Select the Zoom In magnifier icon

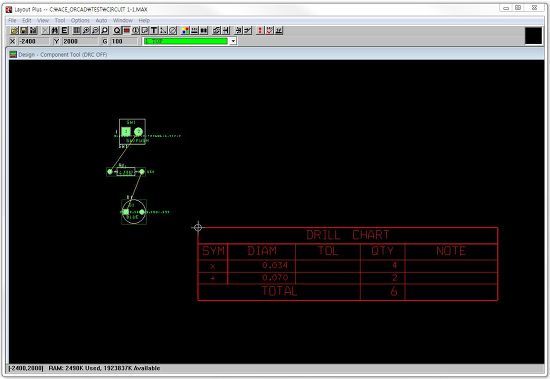(x=86, y=31)
